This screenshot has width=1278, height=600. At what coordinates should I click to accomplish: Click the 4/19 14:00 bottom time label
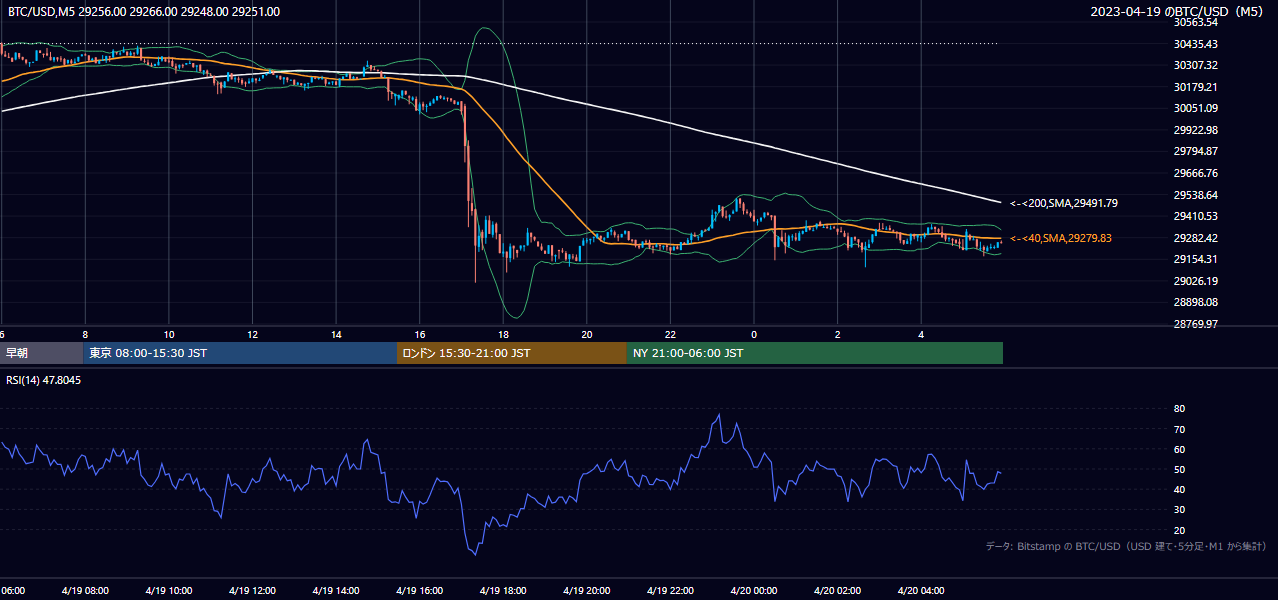click(x=336, y=590)
